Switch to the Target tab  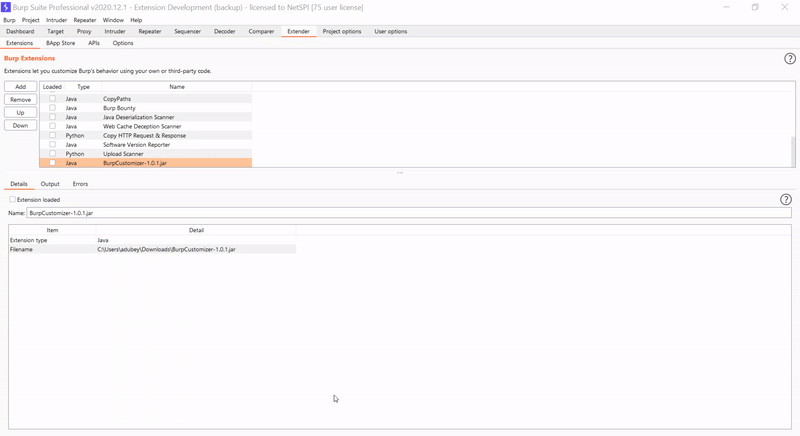[x=56, y=31]
